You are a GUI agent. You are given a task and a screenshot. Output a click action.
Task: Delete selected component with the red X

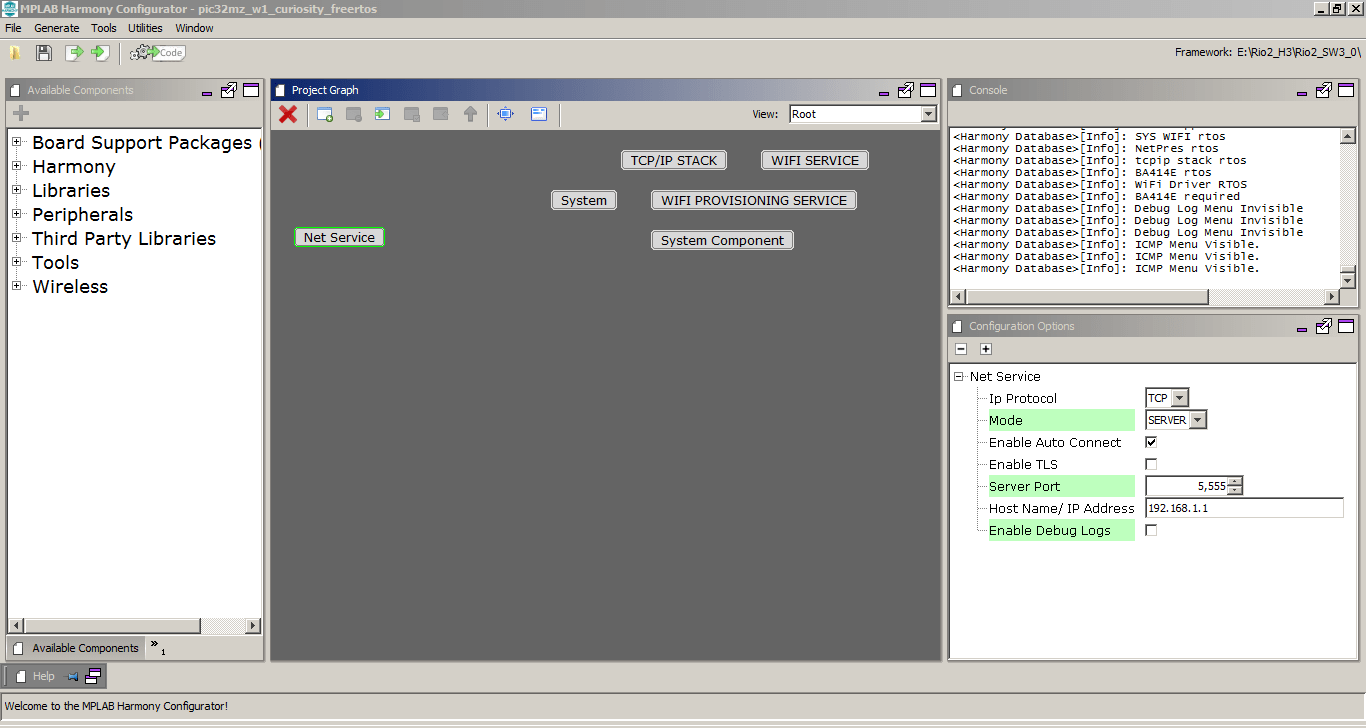click(x=288, y=114)
